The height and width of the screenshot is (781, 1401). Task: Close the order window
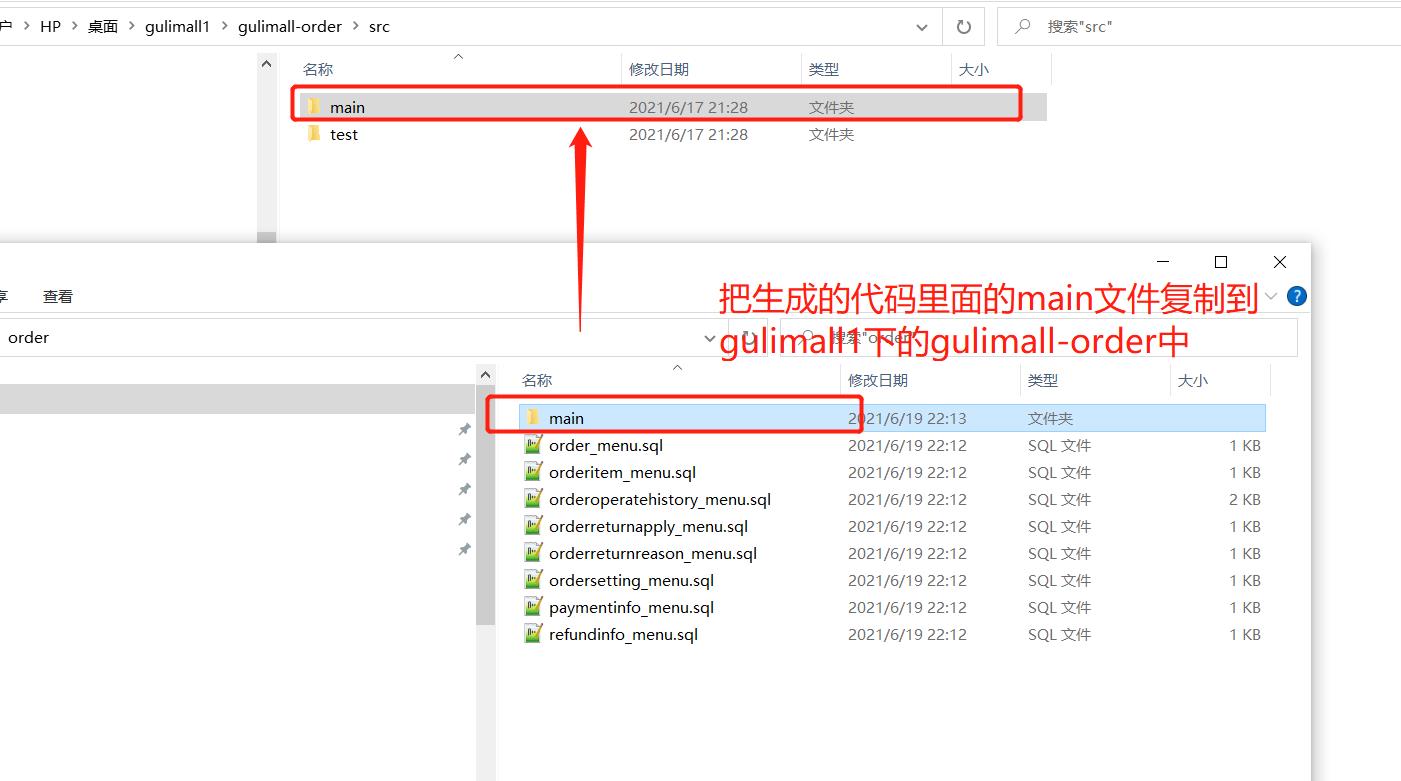[1279, 262]
